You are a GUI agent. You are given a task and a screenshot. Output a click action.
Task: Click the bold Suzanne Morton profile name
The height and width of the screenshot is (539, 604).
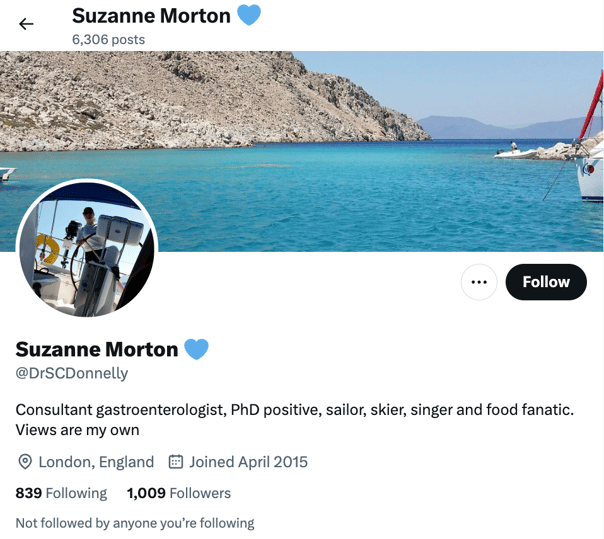97,349
